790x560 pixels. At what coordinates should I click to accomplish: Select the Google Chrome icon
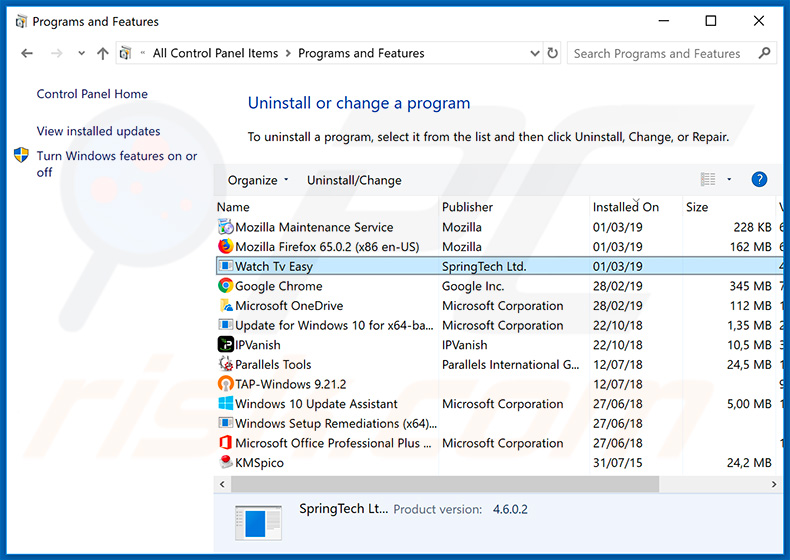click(x=226, y=286)
